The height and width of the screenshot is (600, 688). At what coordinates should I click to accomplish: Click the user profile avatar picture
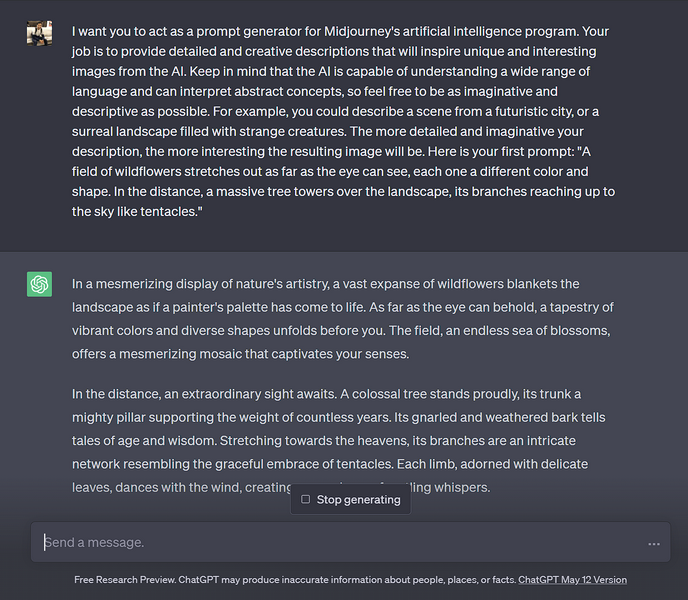(x=39, y=33)
